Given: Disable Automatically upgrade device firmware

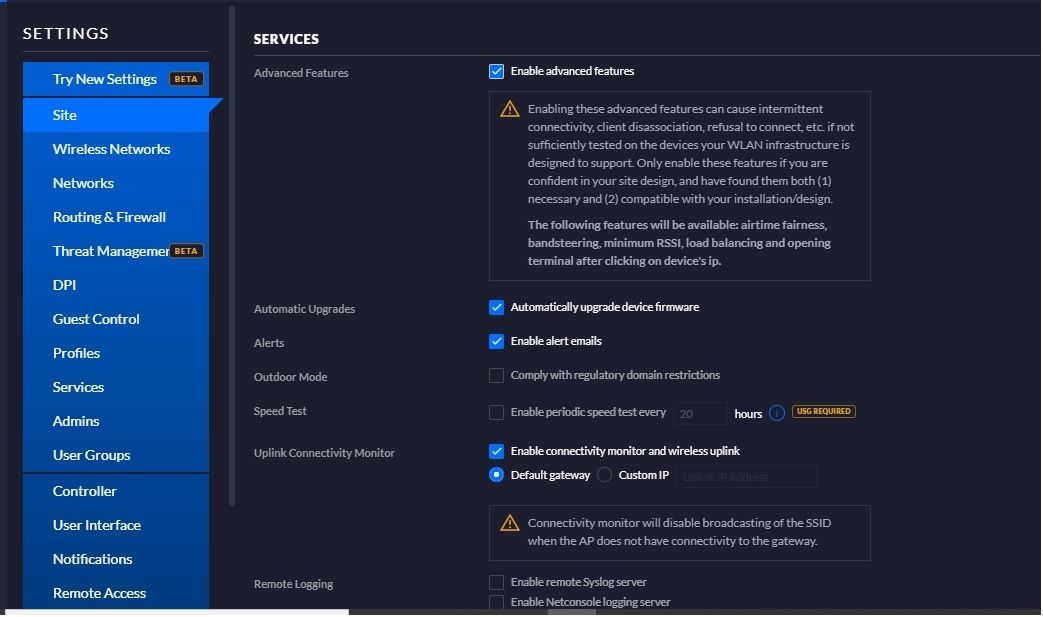Looking at the screenshot, I should pos(496,307).
